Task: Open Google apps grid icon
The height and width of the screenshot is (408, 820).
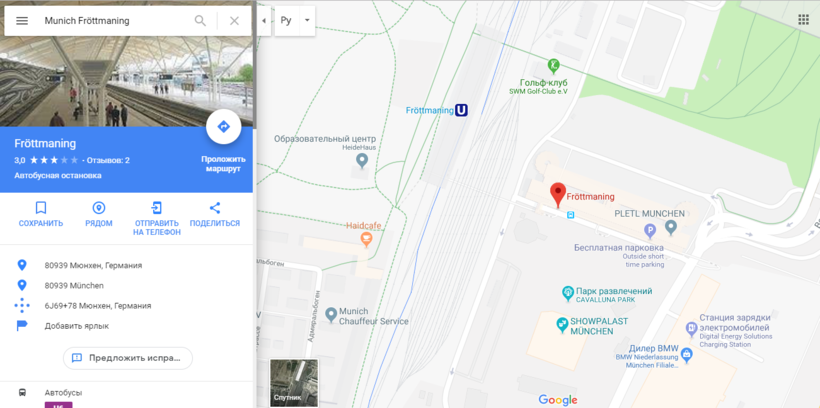Action: pos(803,20)
